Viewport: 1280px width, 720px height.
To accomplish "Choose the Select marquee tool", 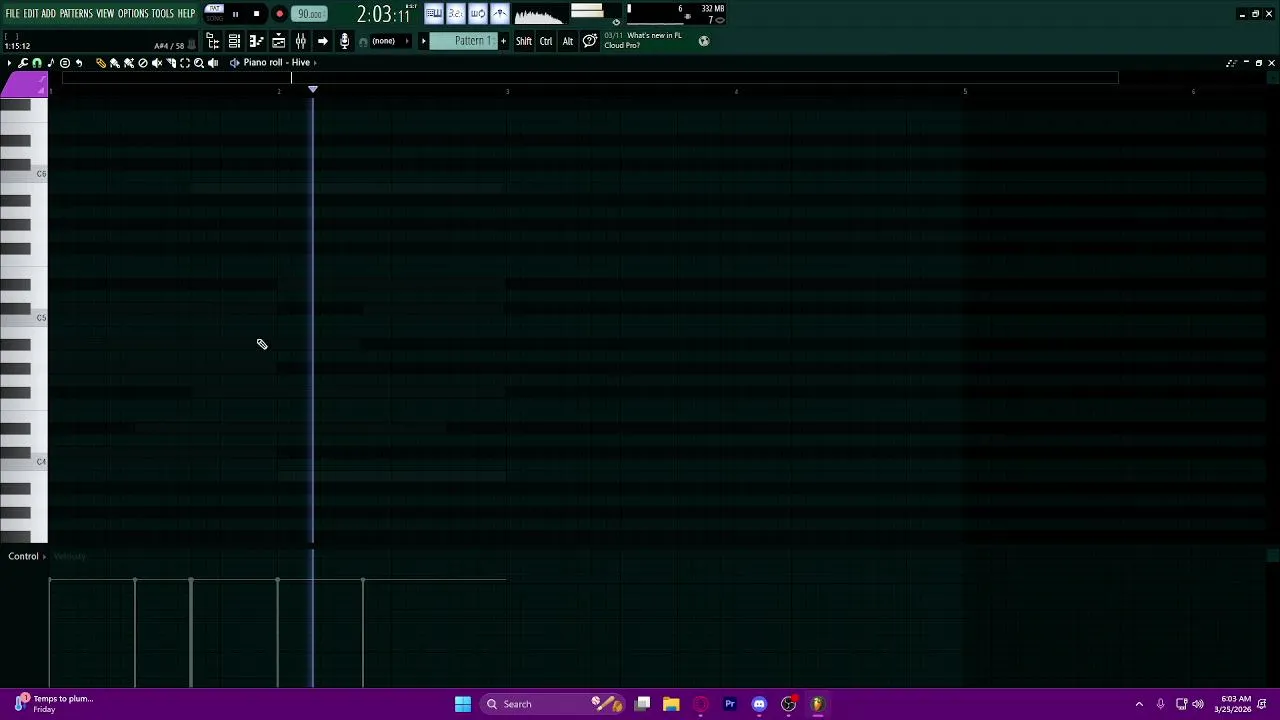I will pos(185,63).
